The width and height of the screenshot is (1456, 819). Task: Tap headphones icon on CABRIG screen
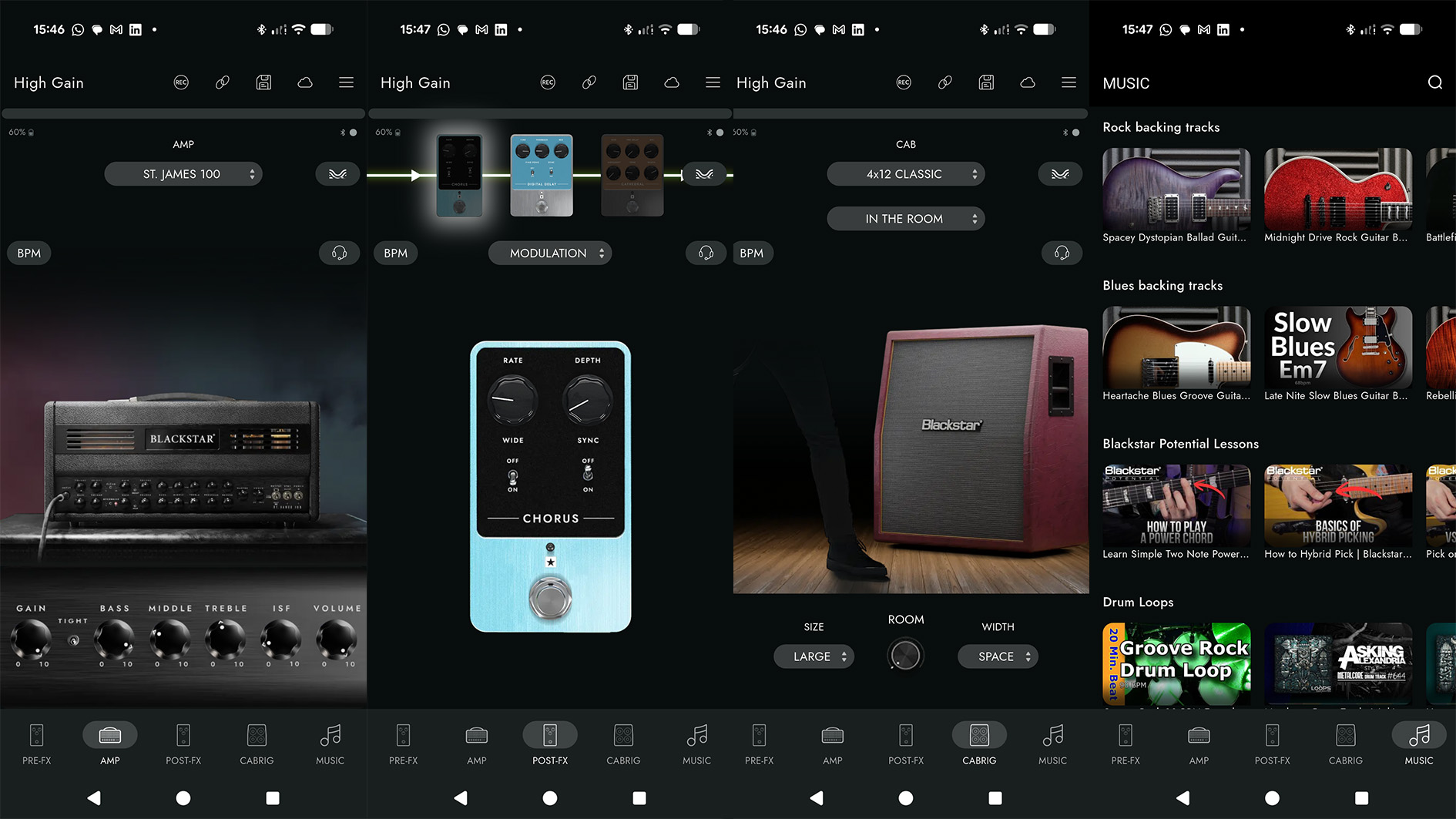pyautogui.click(x=1062, y=253)
